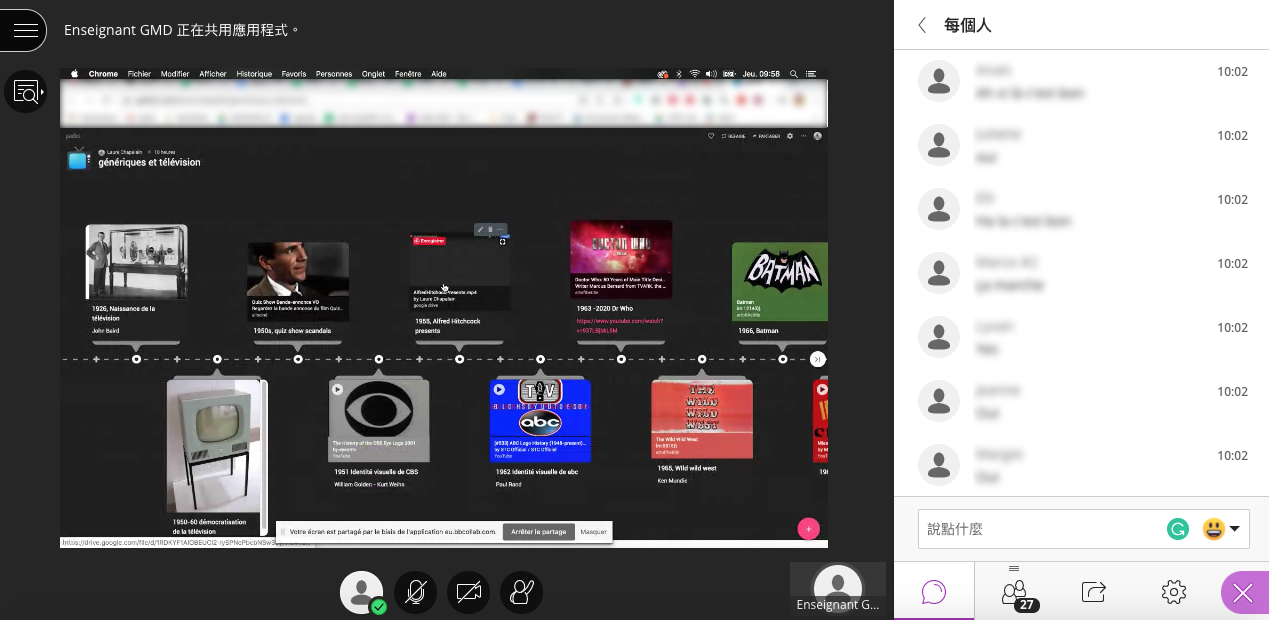
Task: Open the Doctor Who card thumbnail
Action: click(x=621, y=259)
